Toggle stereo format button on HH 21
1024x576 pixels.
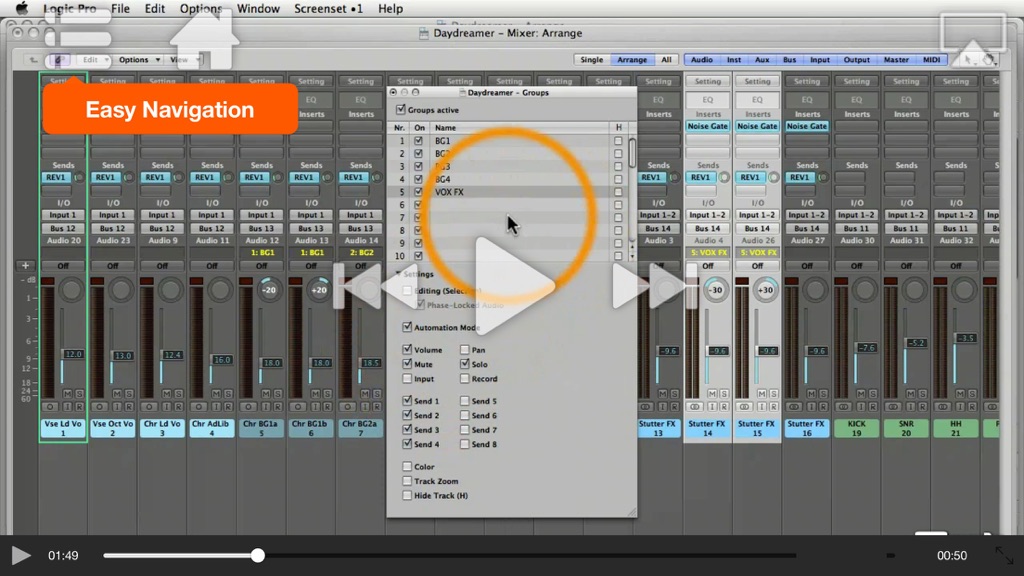(943, 406)
